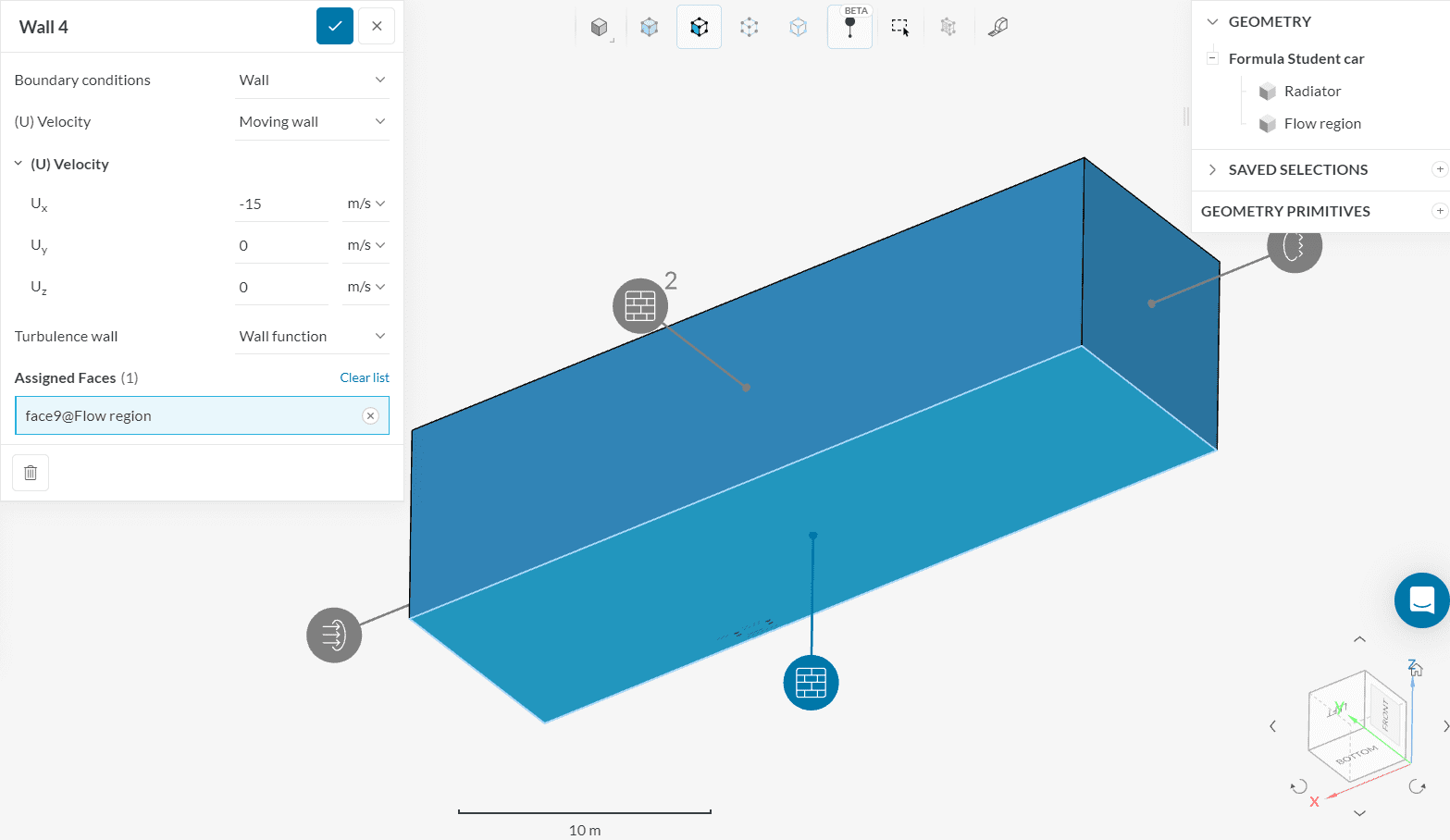Delete Wall 4 using the trash icon
This screenshot has height=840, width=1450.
click(x=31, y=473)
